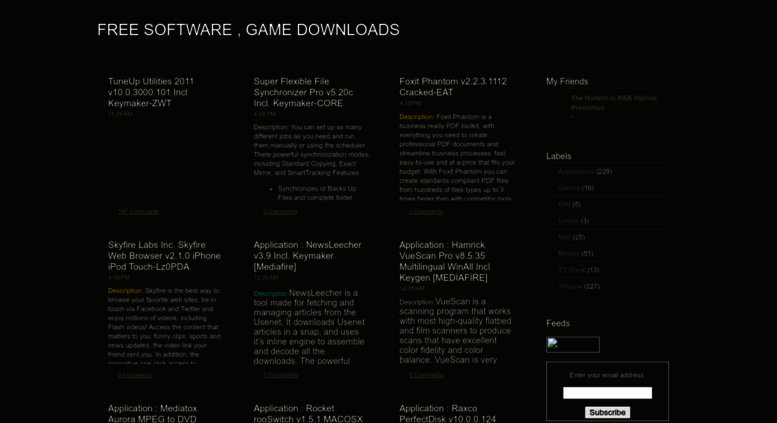Click the Labels sidebar heading
Screen dimensions: 777x423
(x=558, y=156)
